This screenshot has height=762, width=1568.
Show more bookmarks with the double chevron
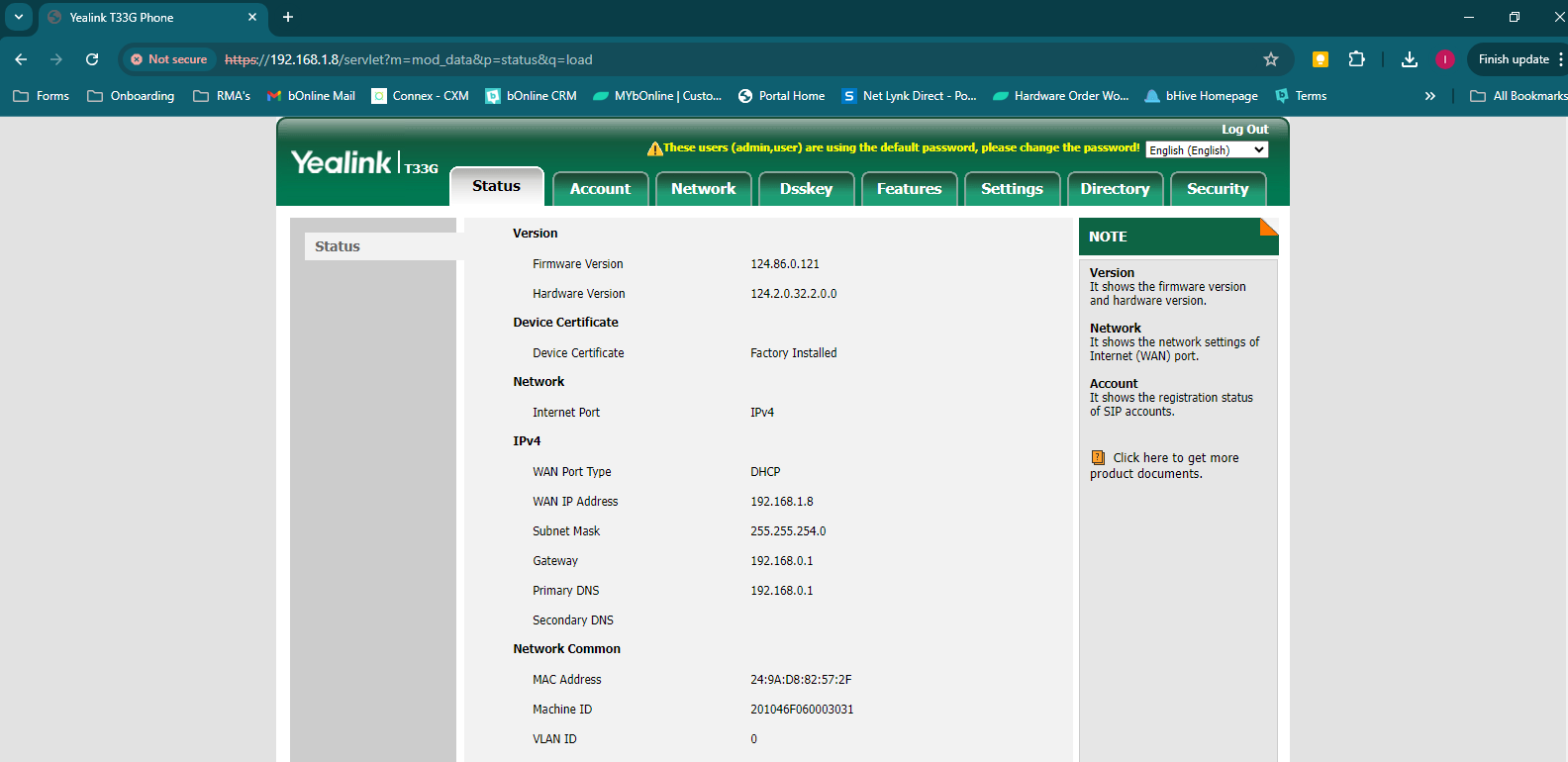(1429, 96)
